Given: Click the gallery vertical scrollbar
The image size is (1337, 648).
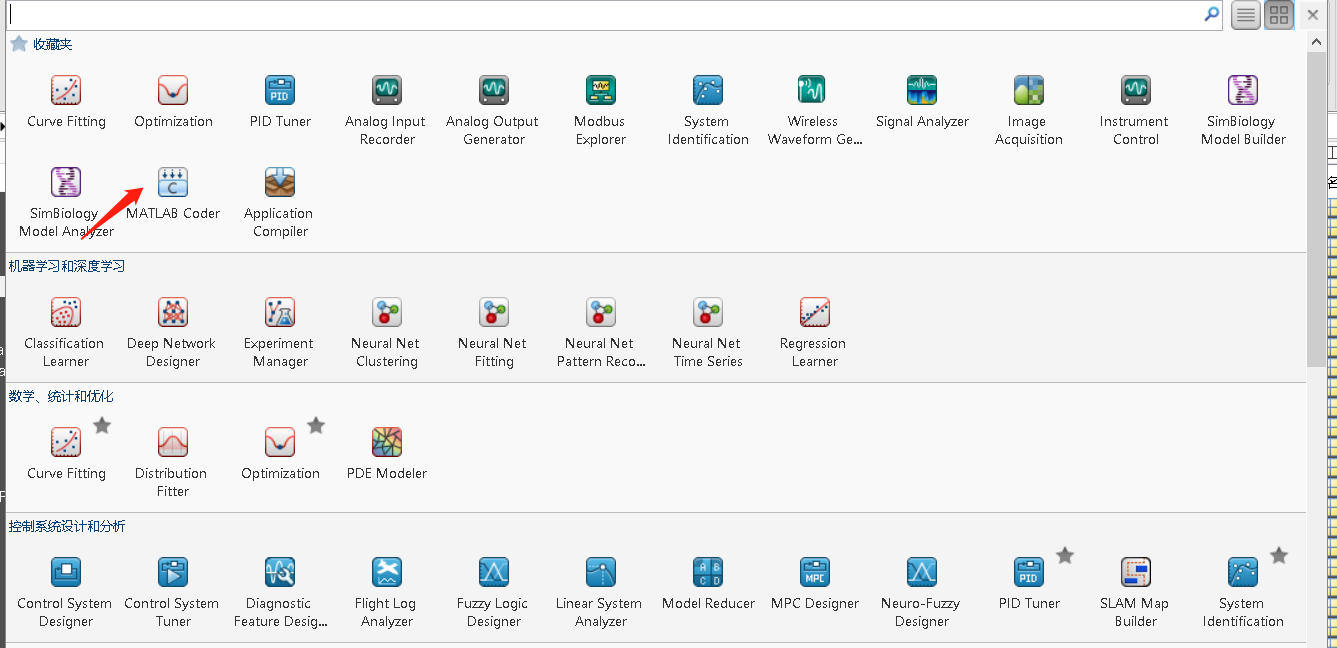Looking at the screenshot, I should click(x=1315, y=209).
